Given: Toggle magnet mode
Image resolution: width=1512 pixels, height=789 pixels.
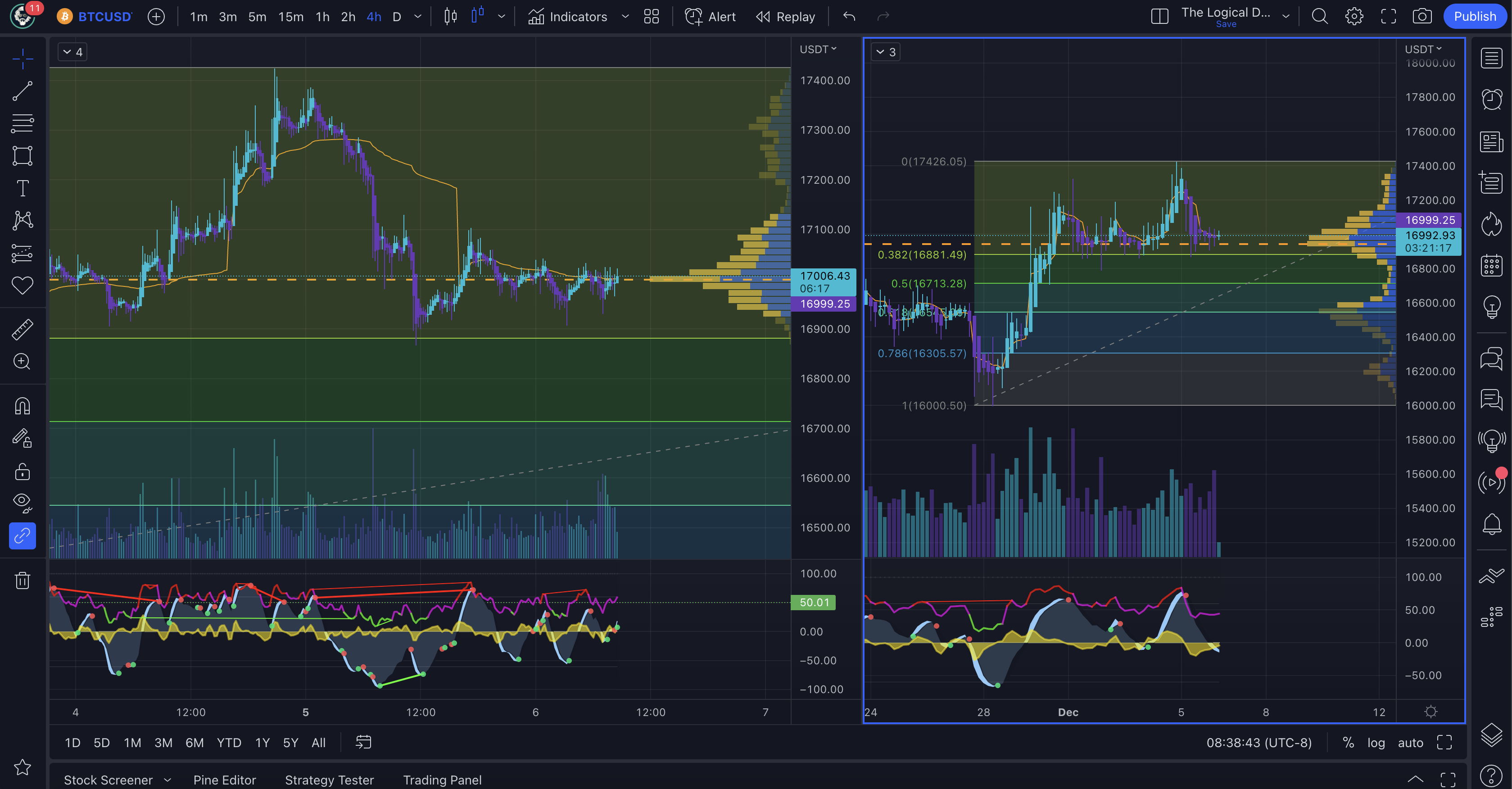Looking at the screenshot, I should [23, 406].
